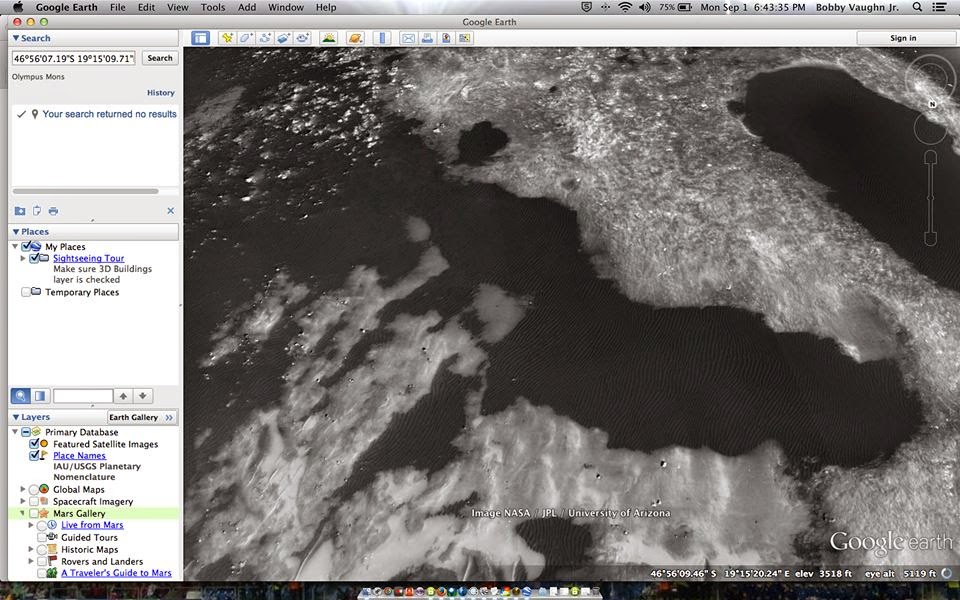Open the Add menu
Screen dimensions: 960x600
[247, 7]
